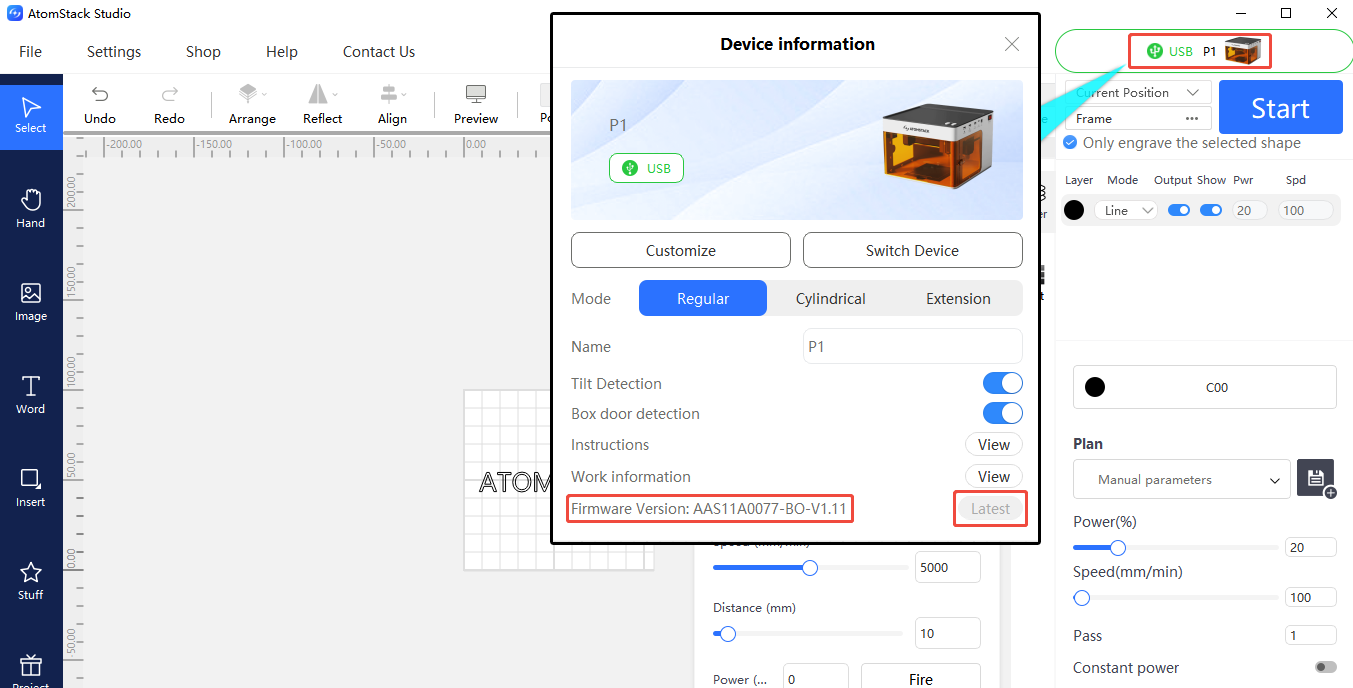1353x688 pixels.
Task: Click the Distance value field 10
Action: coord(948,633)
